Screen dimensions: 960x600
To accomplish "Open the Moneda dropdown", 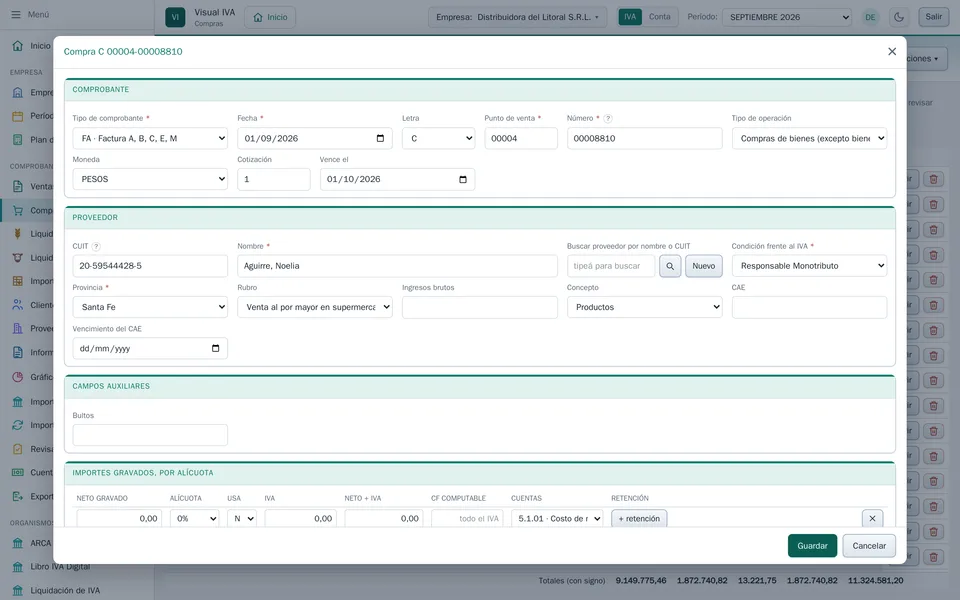I will pos(150,179).
